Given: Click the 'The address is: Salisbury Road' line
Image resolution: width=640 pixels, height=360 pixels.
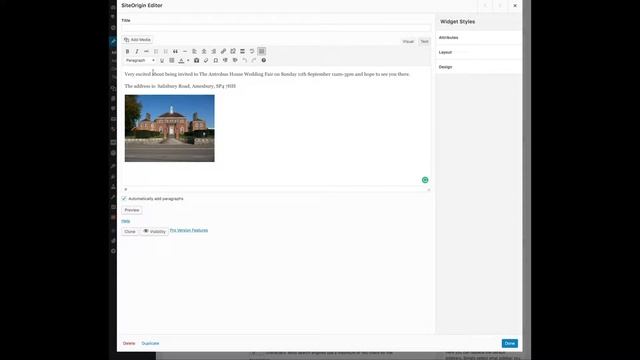Looking at the screenshot, I should click(x=180, y=86).
